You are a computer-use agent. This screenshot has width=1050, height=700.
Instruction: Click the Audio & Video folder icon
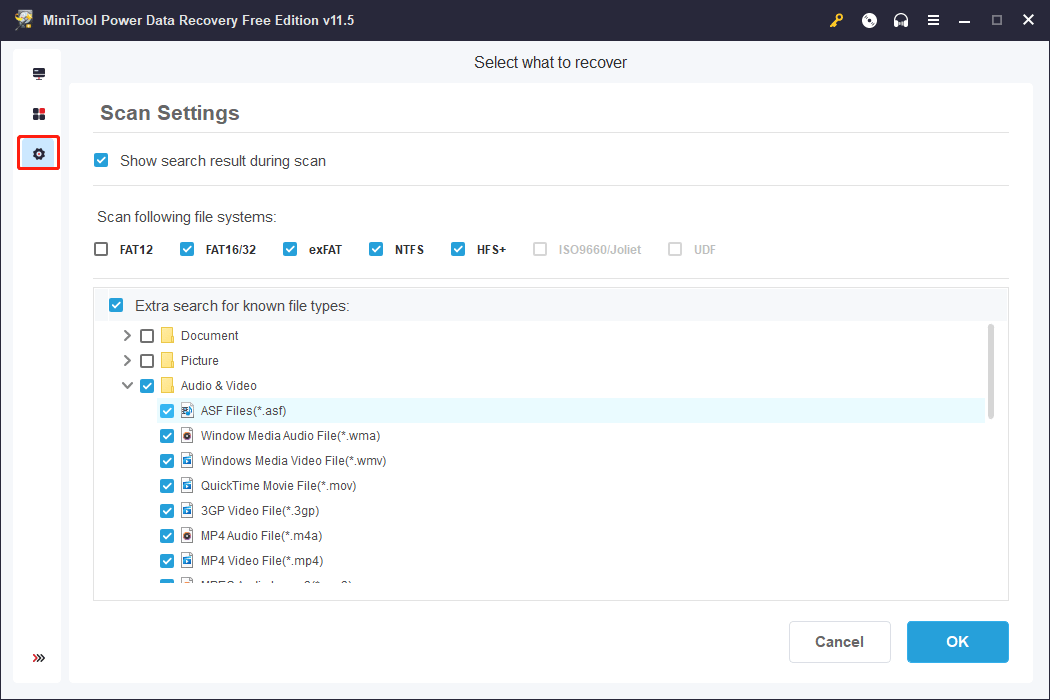coord(167,385)
